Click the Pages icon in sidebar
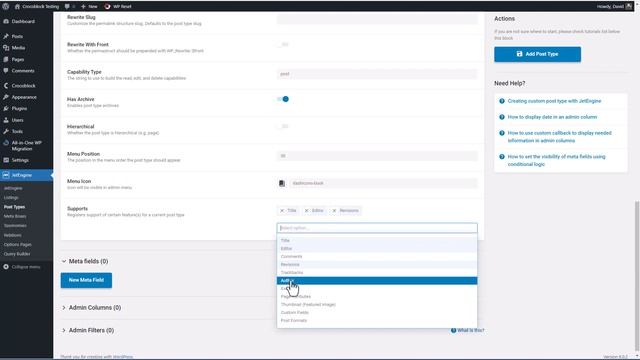 click(x=6, y=59)
